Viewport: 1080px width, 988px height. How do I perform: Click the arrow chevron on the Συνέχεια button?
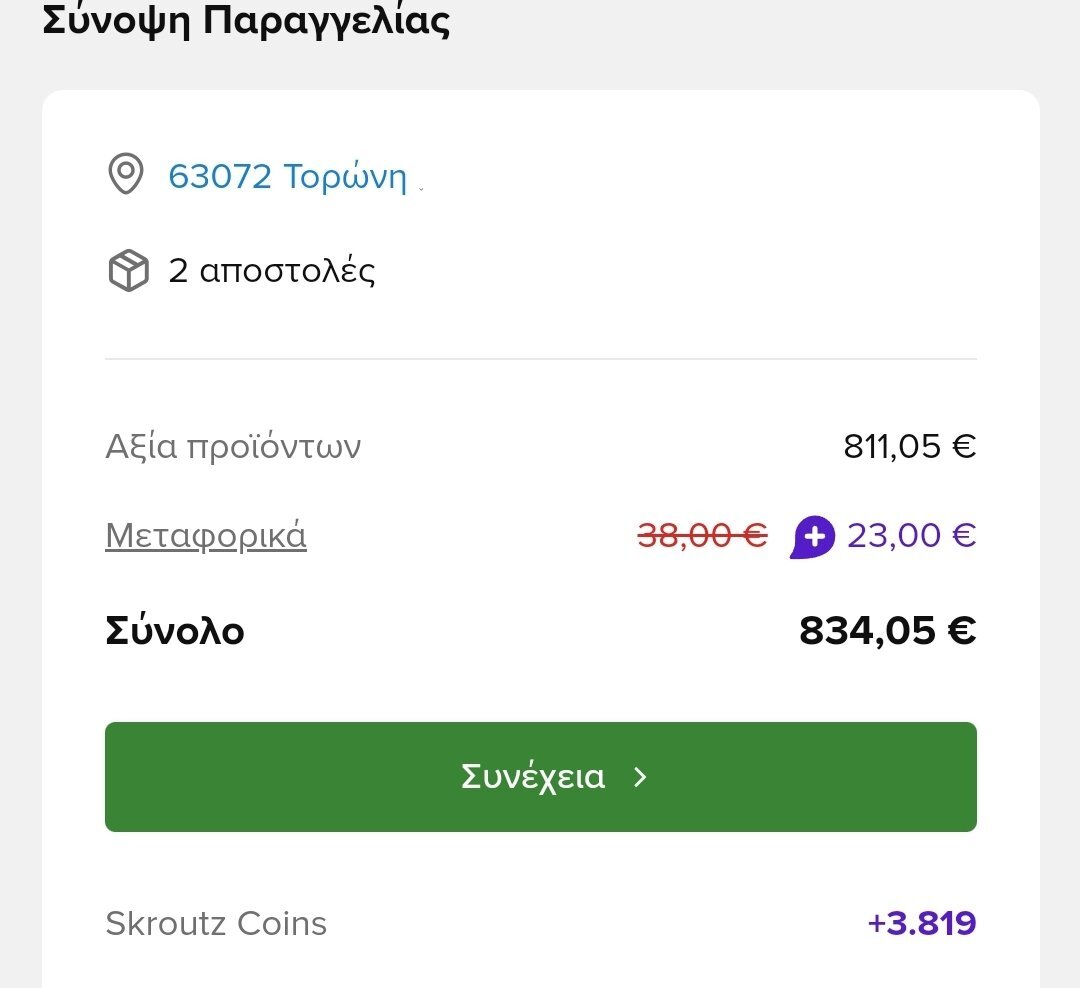click(x=641, y=777)
